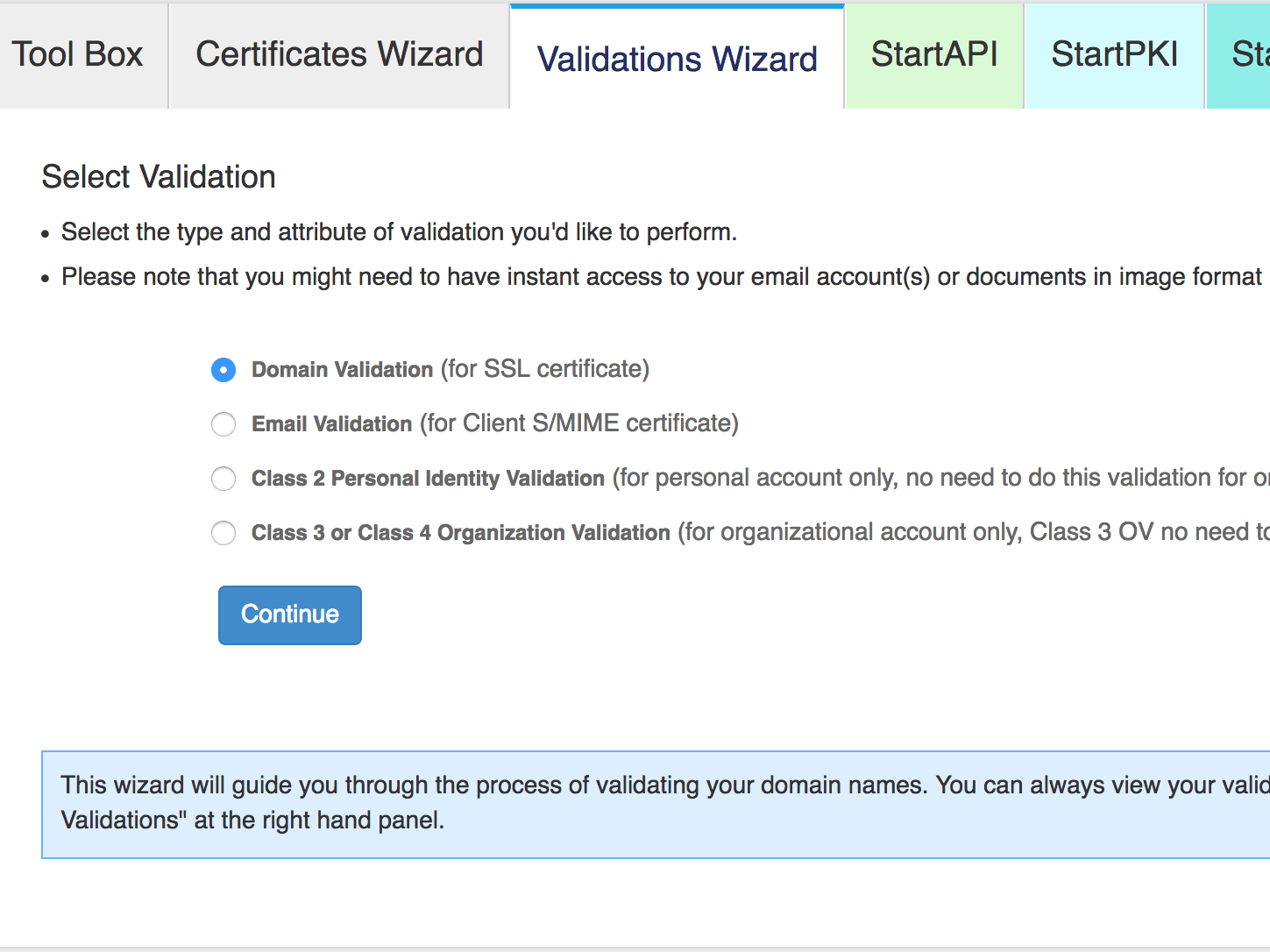
Task: Click the "Class 2 Personal Identity Validation" label
Action: click(x=428, y=479)
